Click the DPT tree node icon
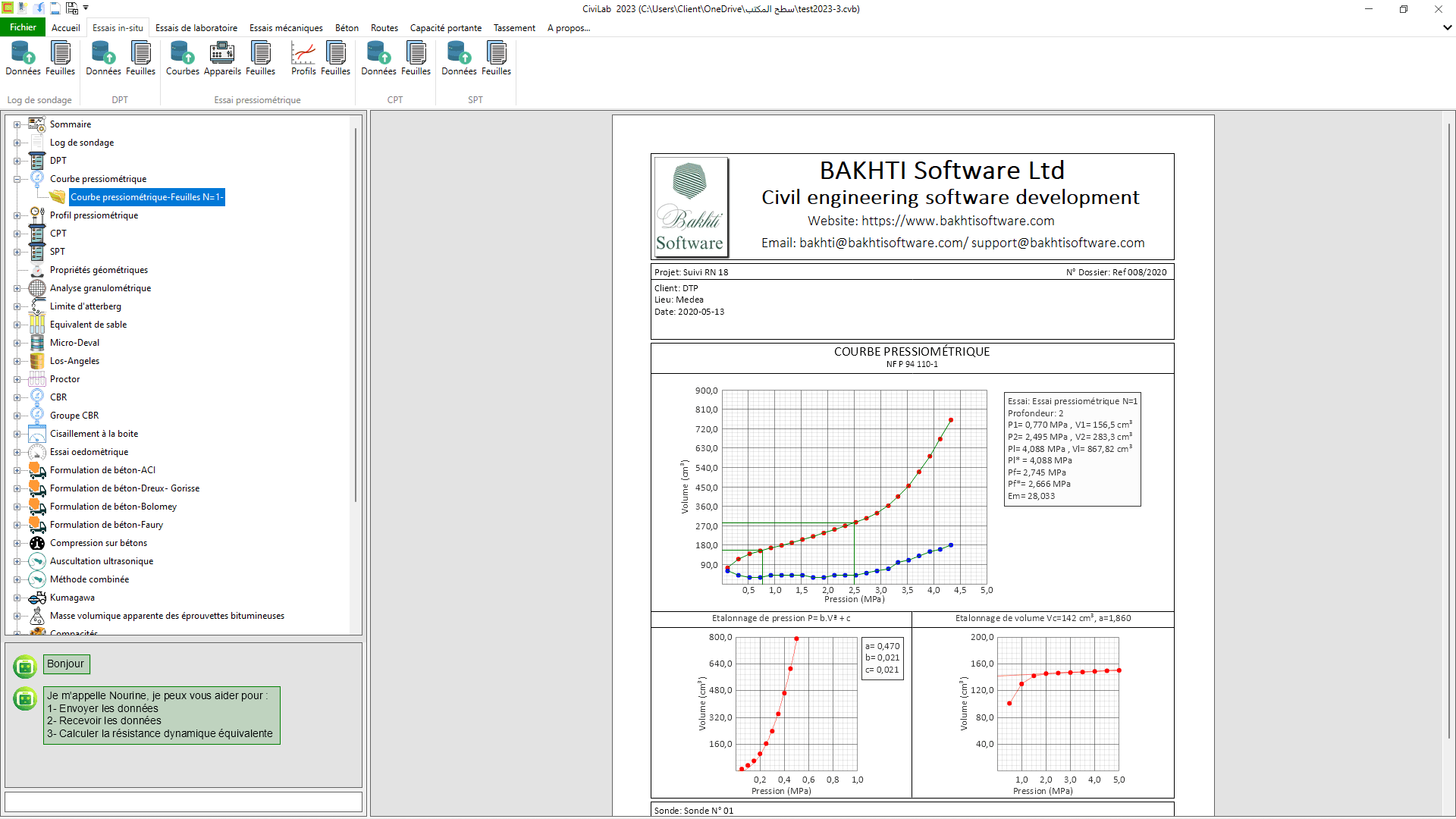Screen dimensions: 1456x819 point(37,161)
